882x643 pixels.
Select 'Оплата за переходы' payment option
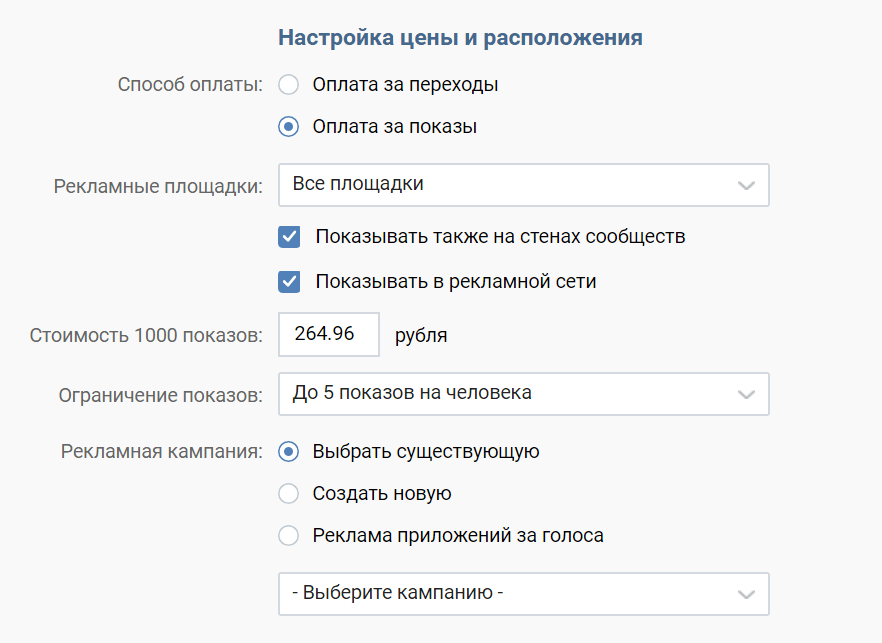click(x=289, y=85)
